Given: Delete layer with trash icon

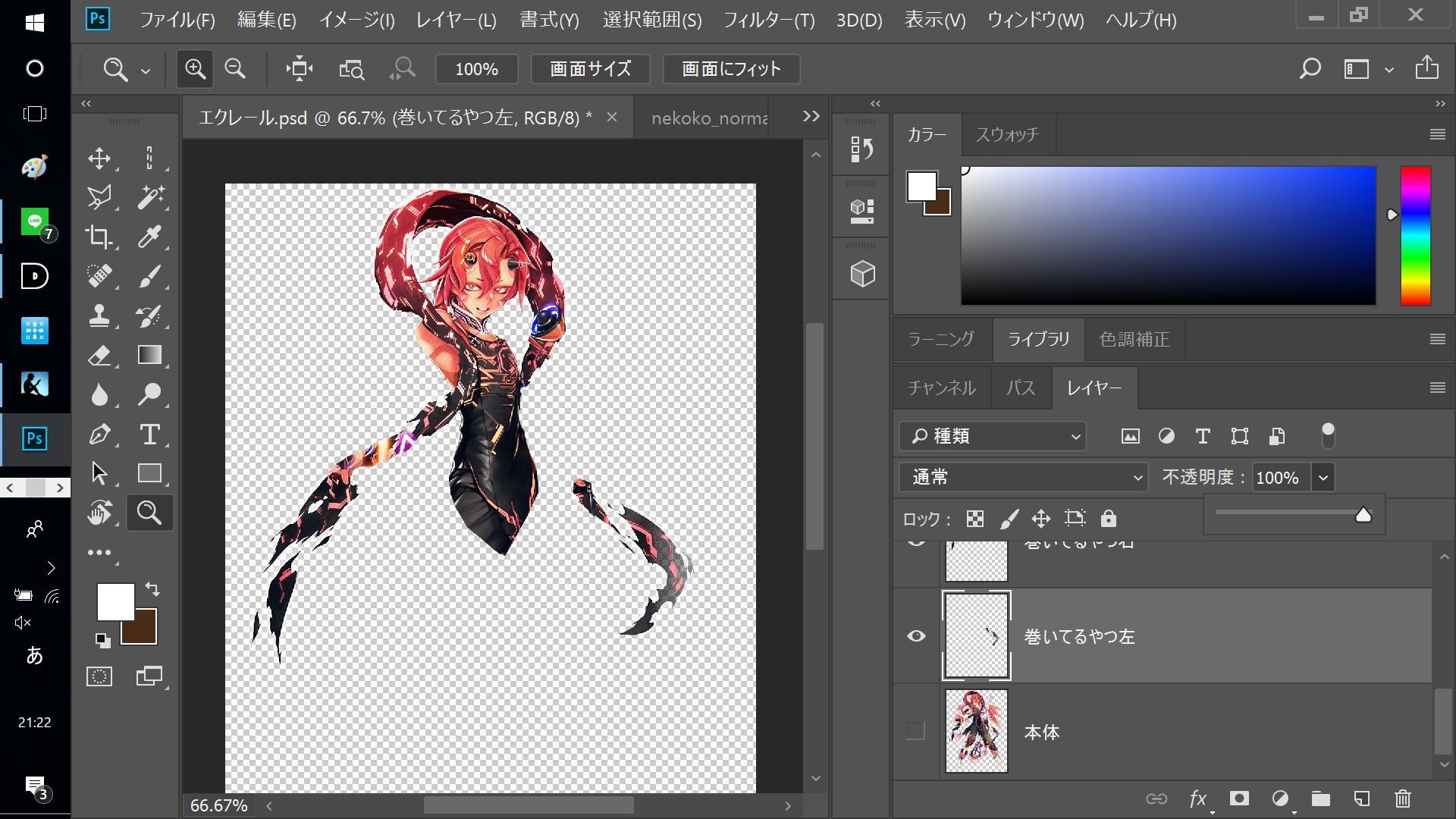Looking at the screenshot, I should click(x=1402, y=799).
